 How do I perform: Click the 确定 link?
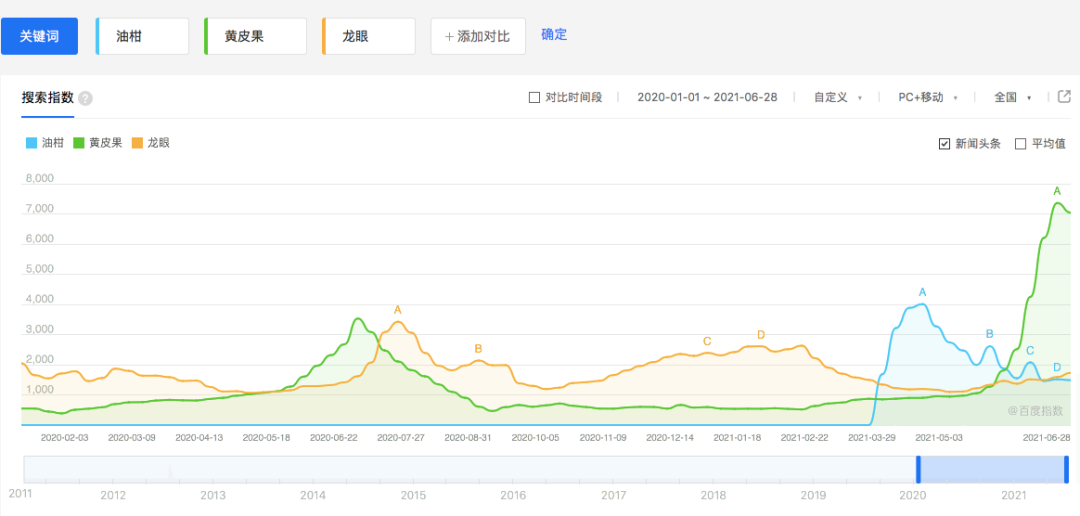point(554,34)
